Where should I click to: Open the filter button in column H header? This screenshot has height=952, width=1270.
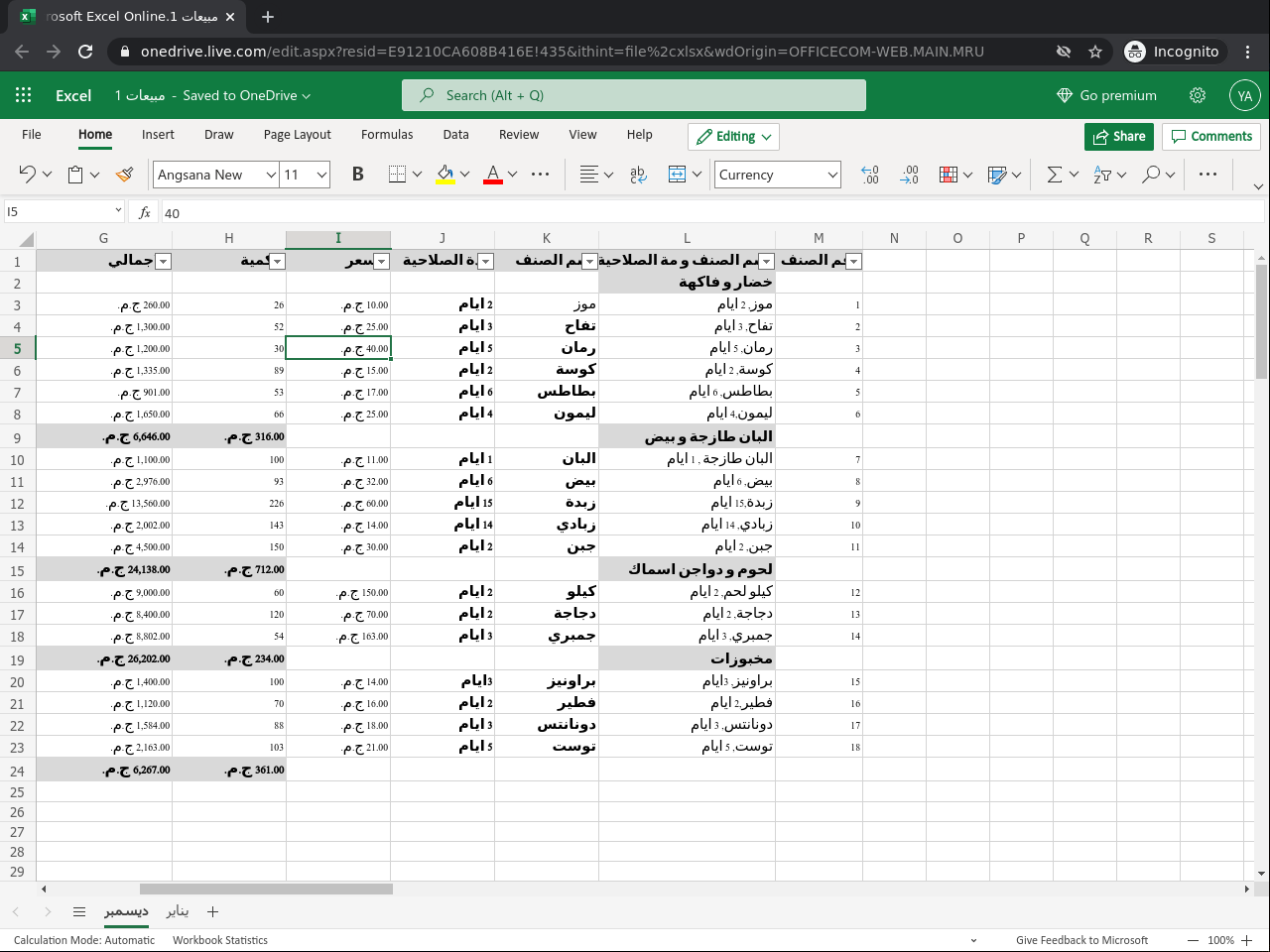[278, 261]
